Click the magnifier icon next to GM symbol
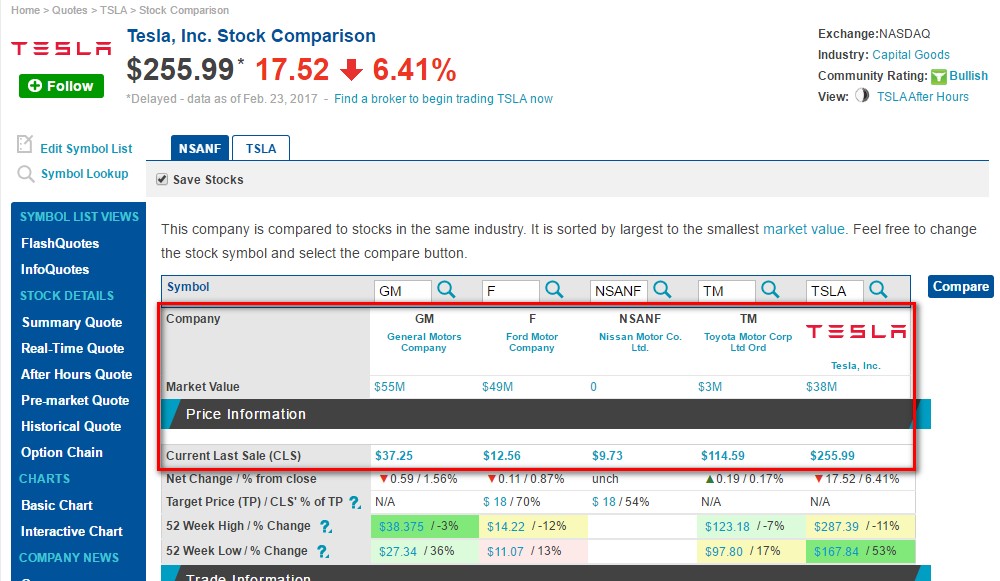Screen dimensions: 1000x581 pos(446,290)
